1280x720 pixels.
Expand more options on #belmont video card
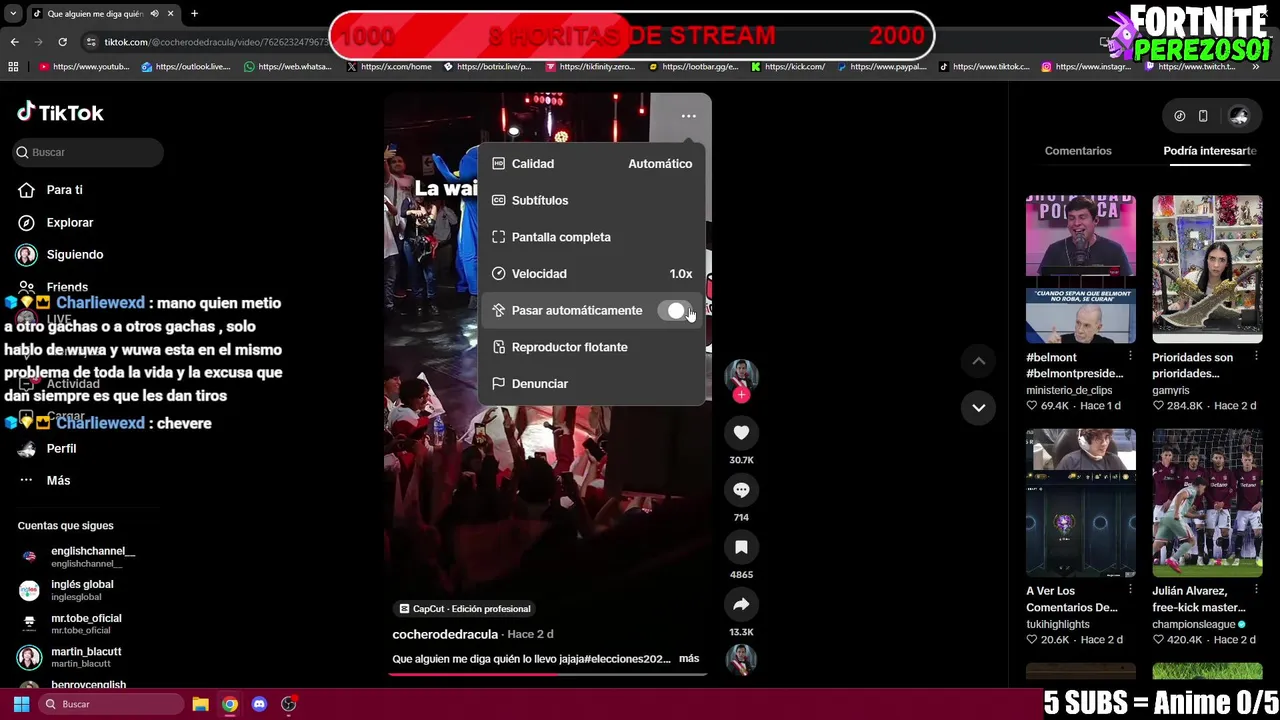coord(1130,357)
